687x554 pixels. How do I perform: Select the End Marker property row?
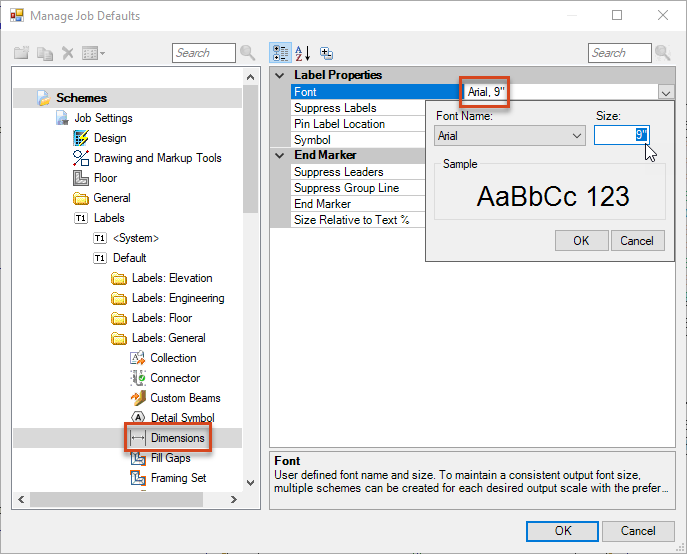358,204
